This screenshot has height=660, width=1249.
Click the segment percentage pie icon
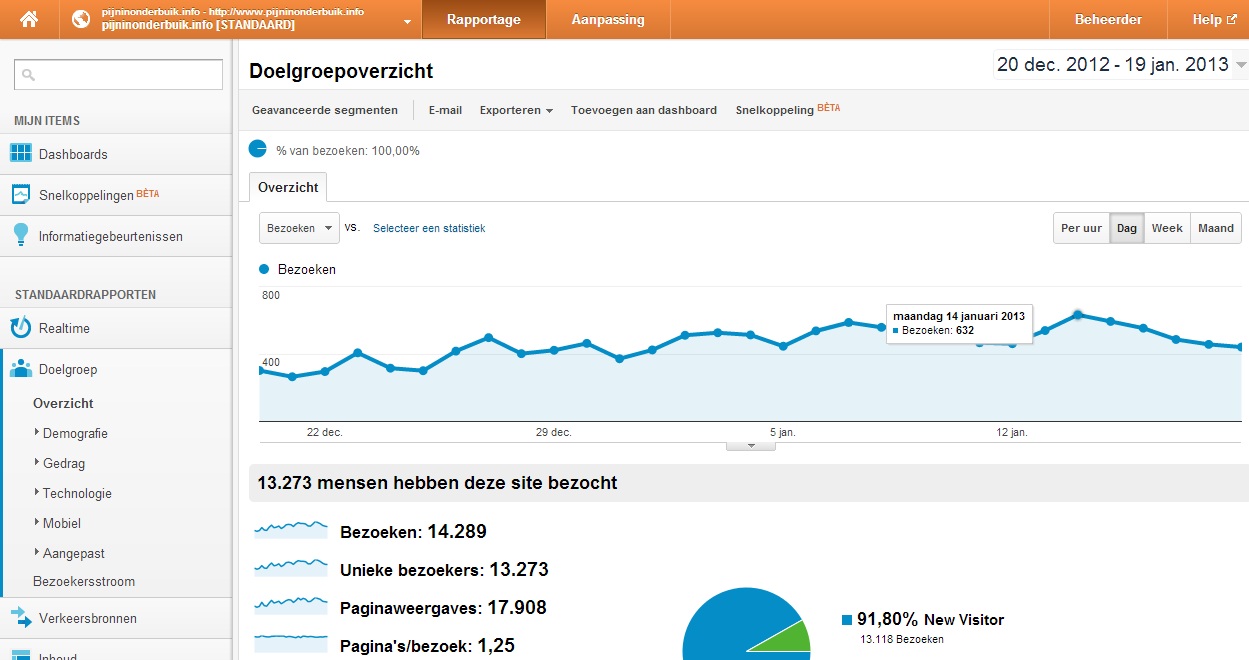258,149
